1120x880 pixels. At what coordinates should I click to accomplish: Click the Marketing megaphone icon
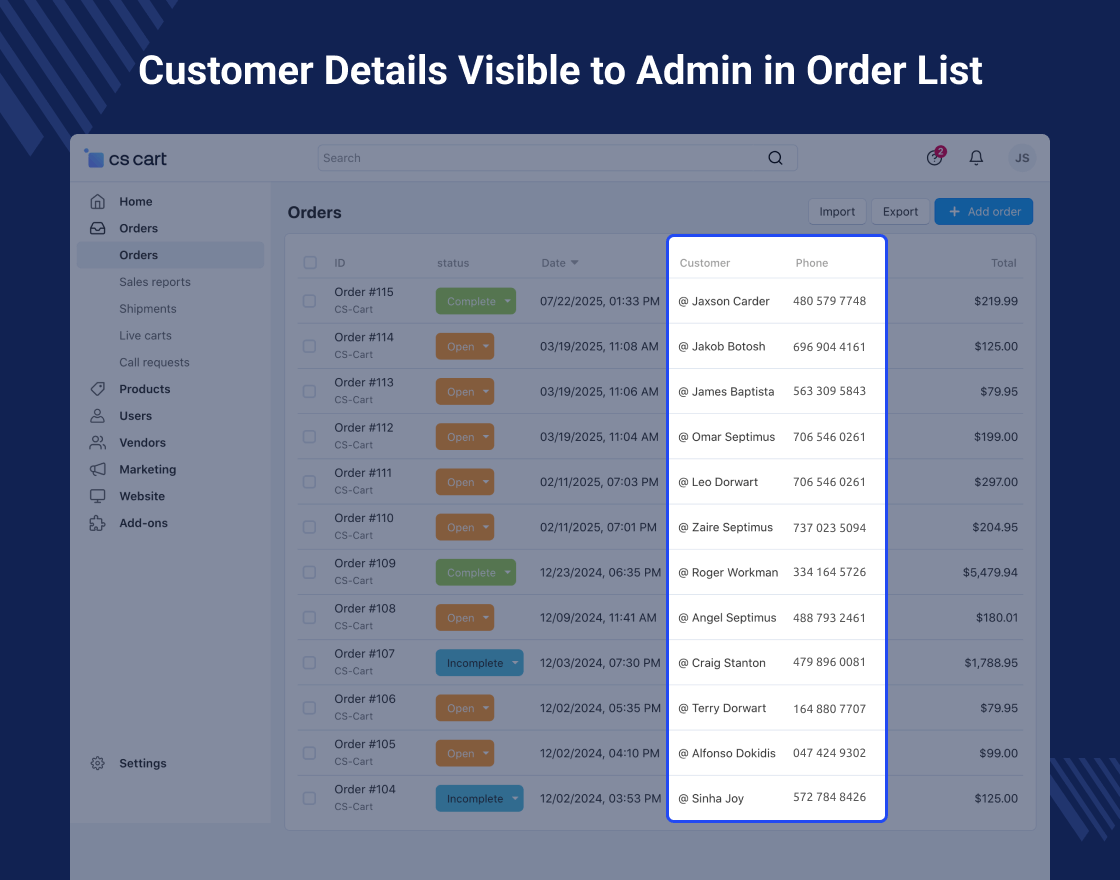pos(97,469)
